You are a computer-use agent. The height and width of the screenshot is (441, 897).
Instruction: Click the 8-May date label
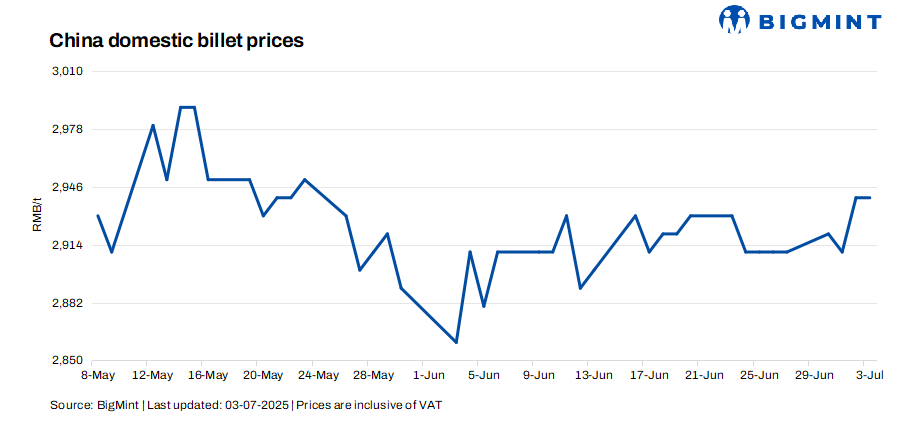96,376
